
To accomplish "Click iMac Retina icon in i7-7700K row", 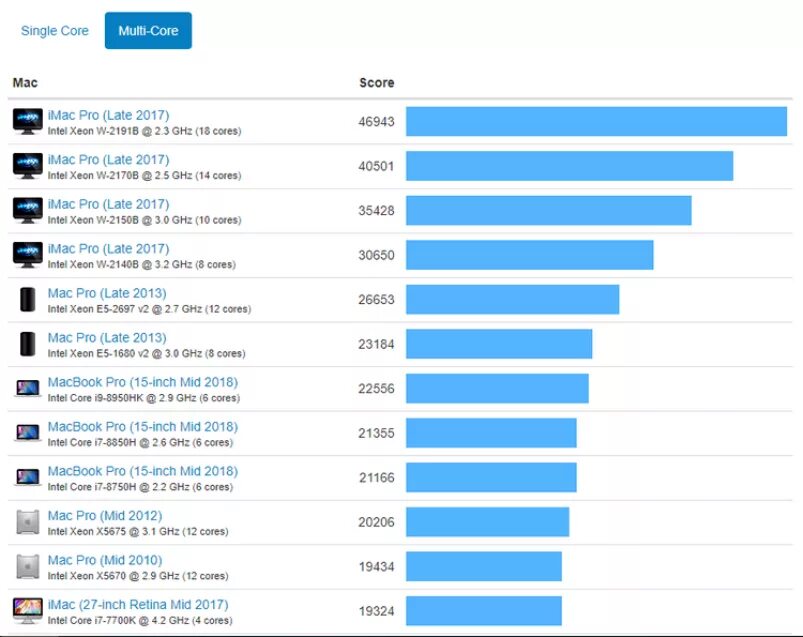I will click(x=28, y=611).
